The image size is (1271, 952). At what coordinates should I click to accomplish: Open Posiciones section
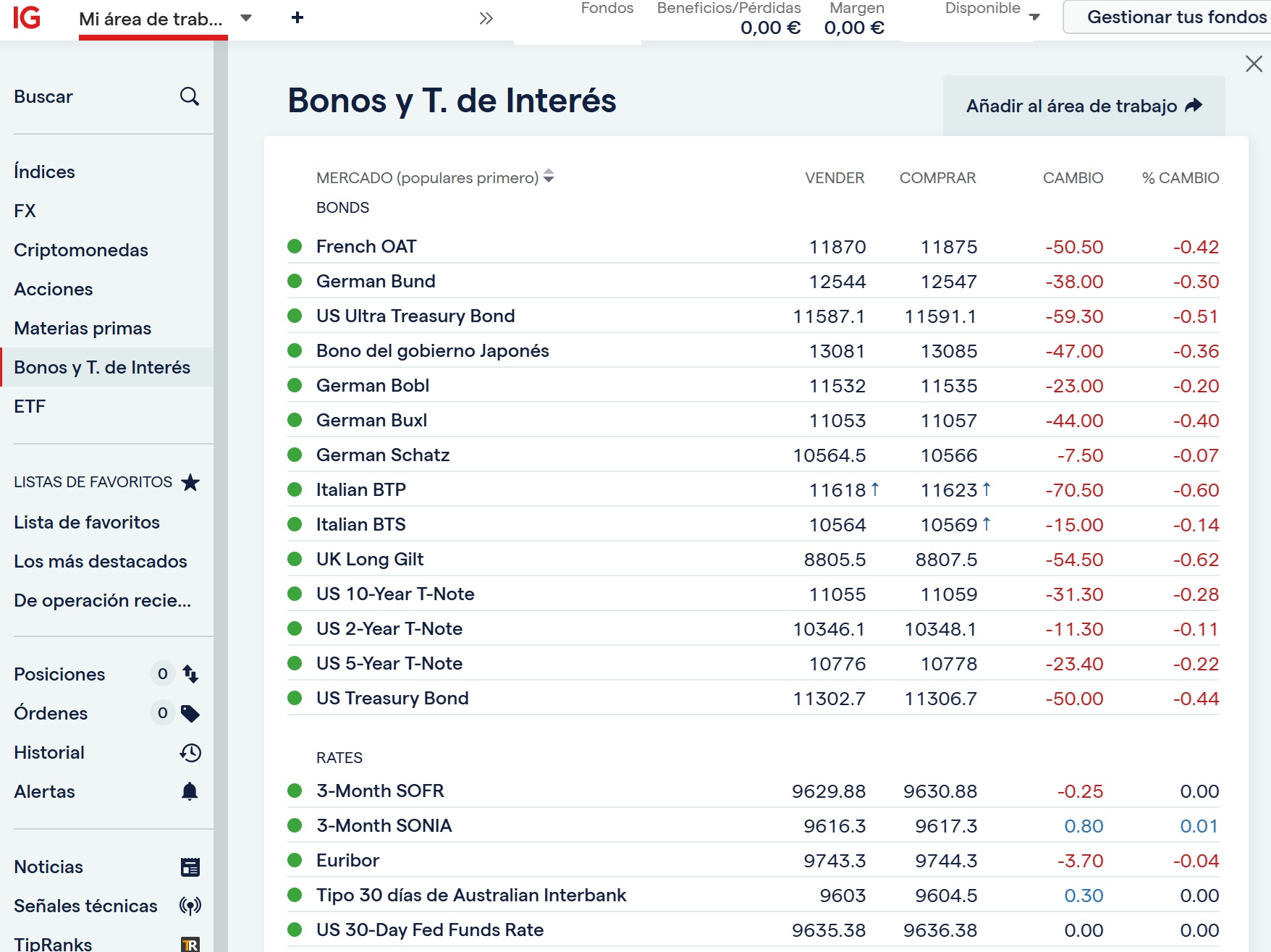click(x=59, y=674)
